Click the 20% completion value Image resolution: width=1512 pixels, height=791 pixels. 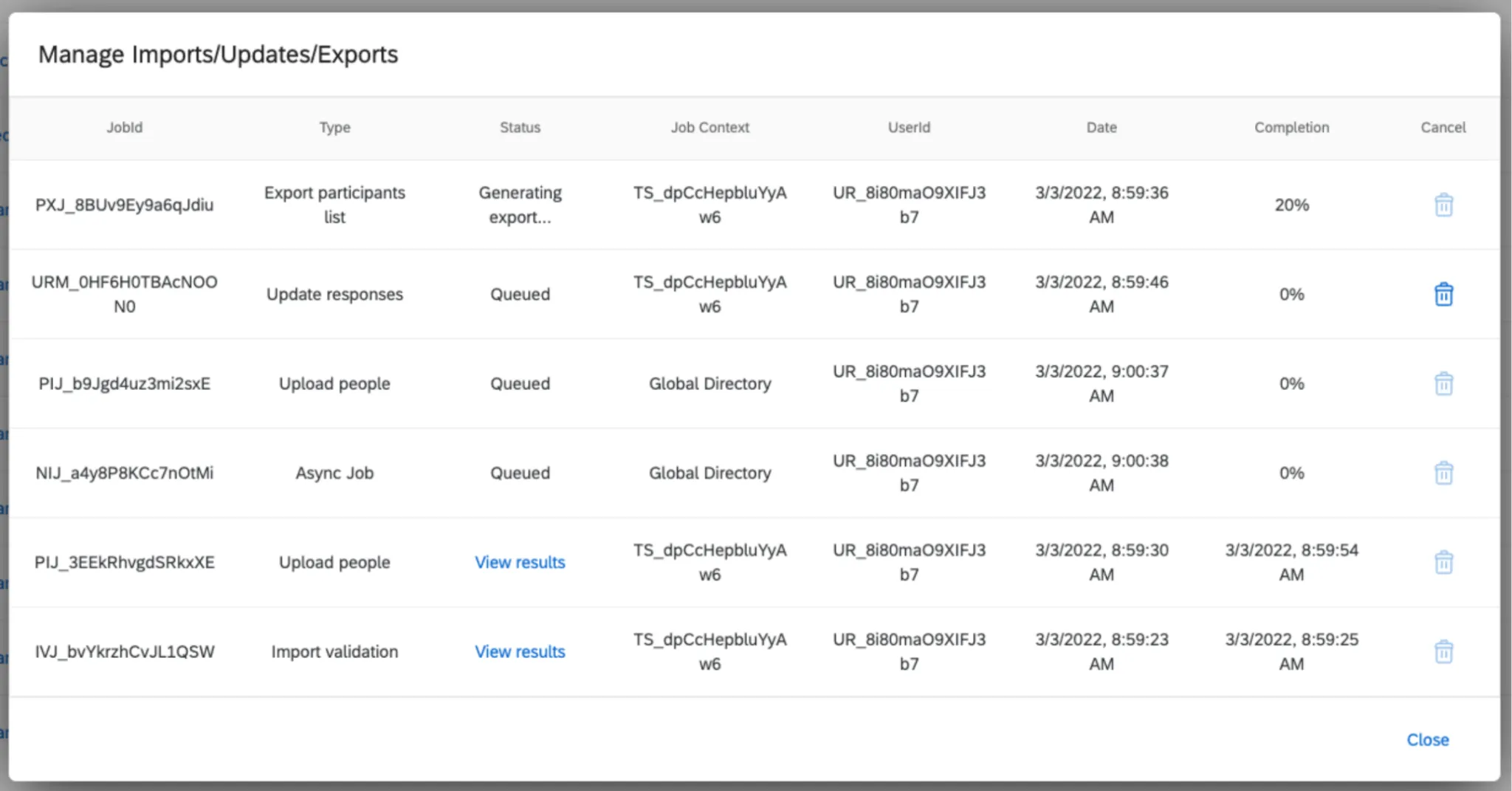(x=1291, y=205)
